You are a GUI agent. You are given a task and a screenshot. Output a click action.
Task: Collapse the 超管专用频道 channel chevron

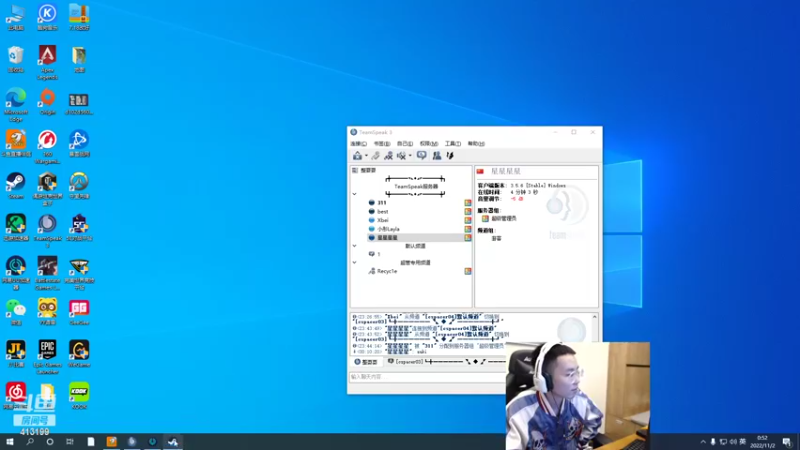tap(355, 263)
